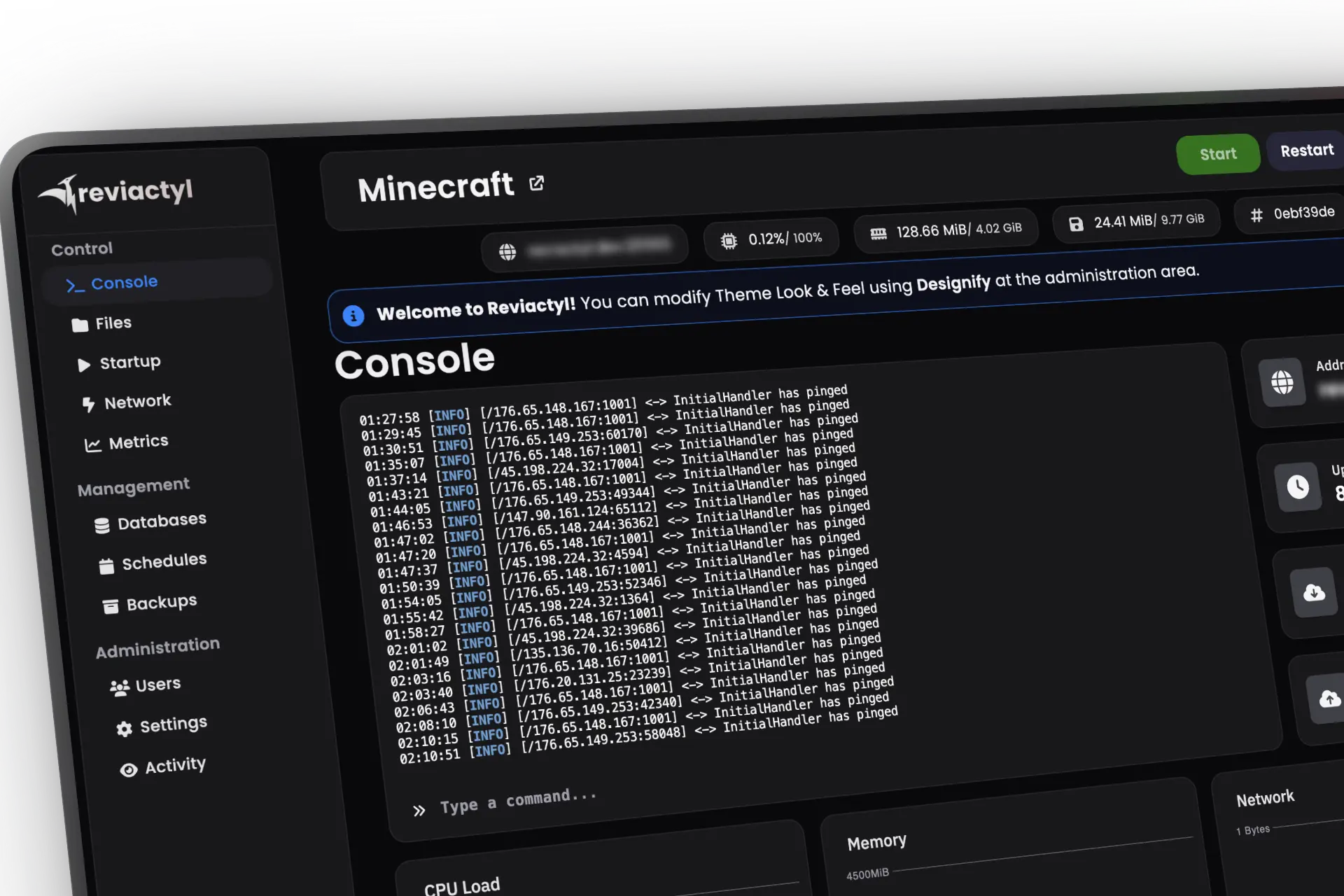Click the Minecraft server title
Viewport: 1344px width, 896px height.
click(x=435, y=188)
